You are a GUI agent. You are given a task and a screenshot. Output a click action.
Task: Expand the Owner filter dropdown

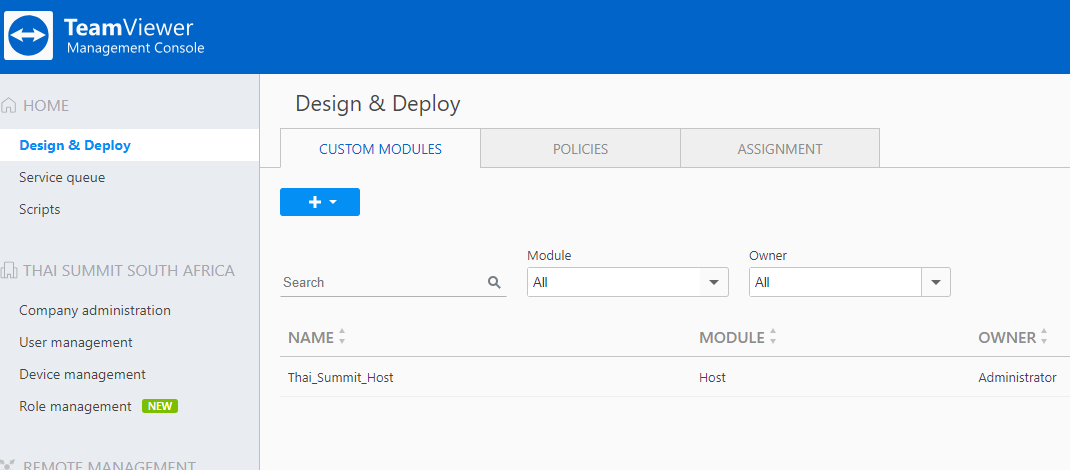pos(935,282)
